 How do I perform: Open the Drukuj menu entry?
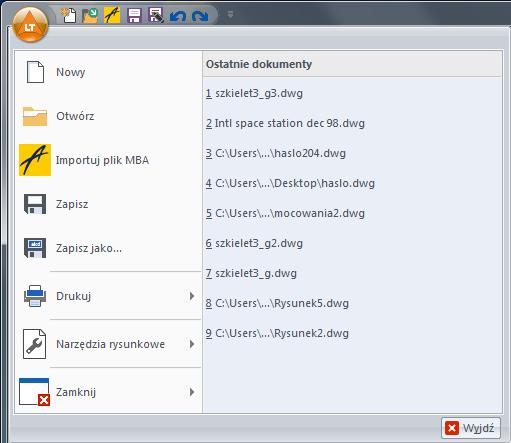pyautogui.click(x=108, y=296)
